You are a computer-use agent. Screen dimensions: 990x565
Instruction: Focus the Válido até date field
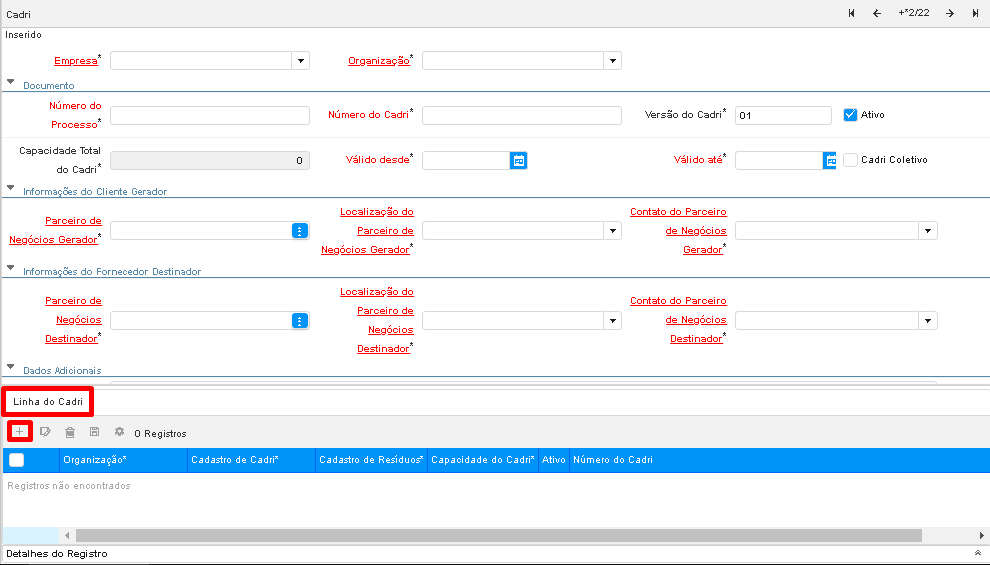click(x=779, y=160)
